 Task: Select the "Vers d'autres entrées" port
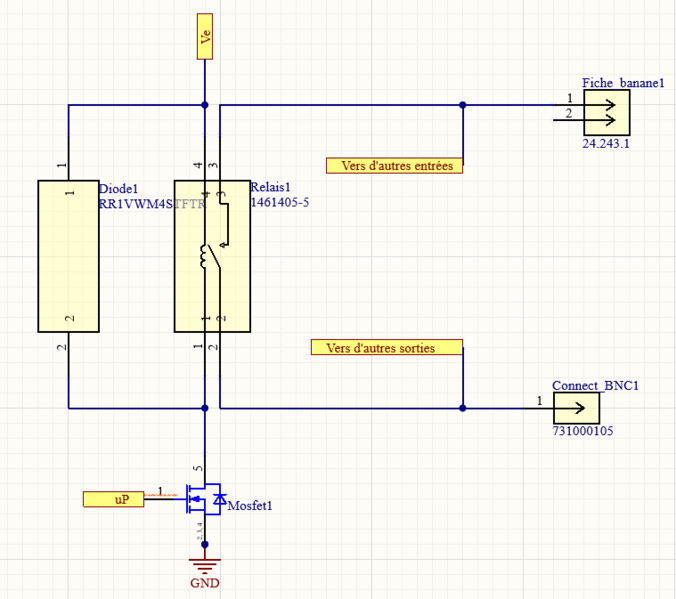(395, 165)
